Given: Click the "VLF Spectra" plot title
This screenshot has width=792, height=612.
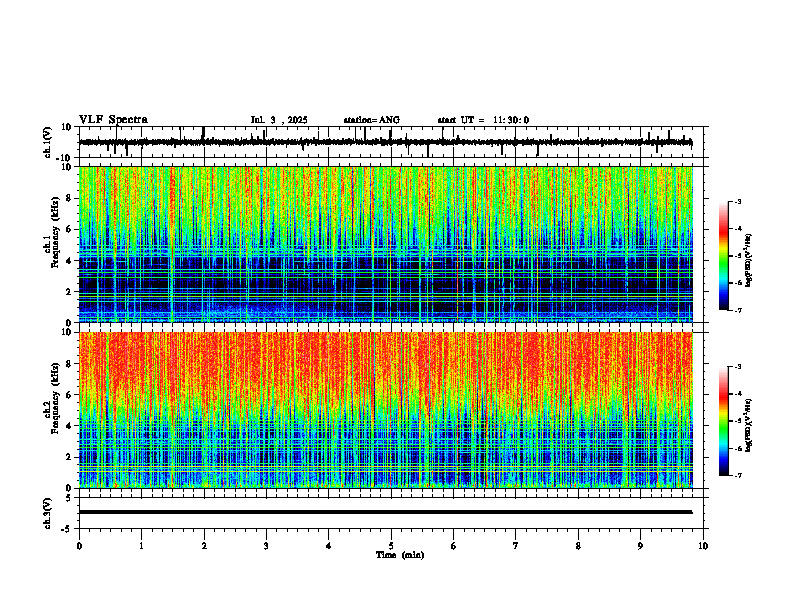Looking at the screenshot, I should [x=113, y=119].
